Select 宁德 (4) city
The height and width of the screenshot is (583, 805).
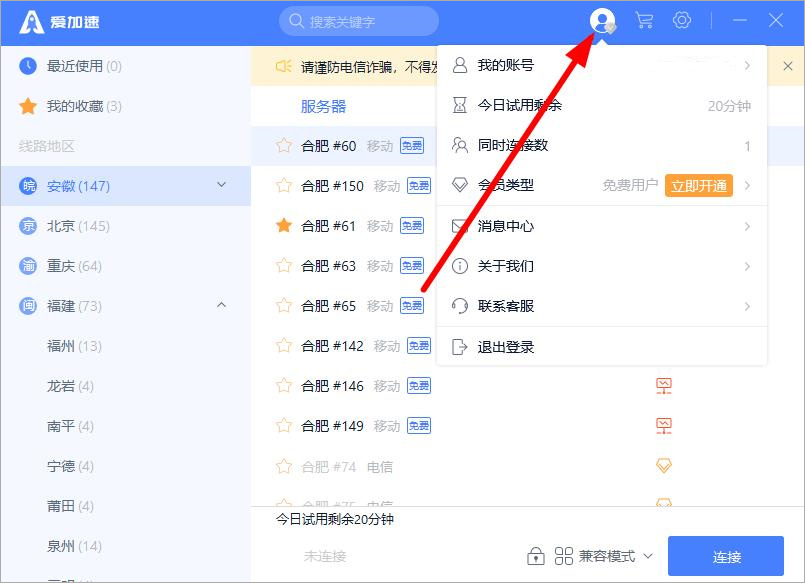coord(126,466)
